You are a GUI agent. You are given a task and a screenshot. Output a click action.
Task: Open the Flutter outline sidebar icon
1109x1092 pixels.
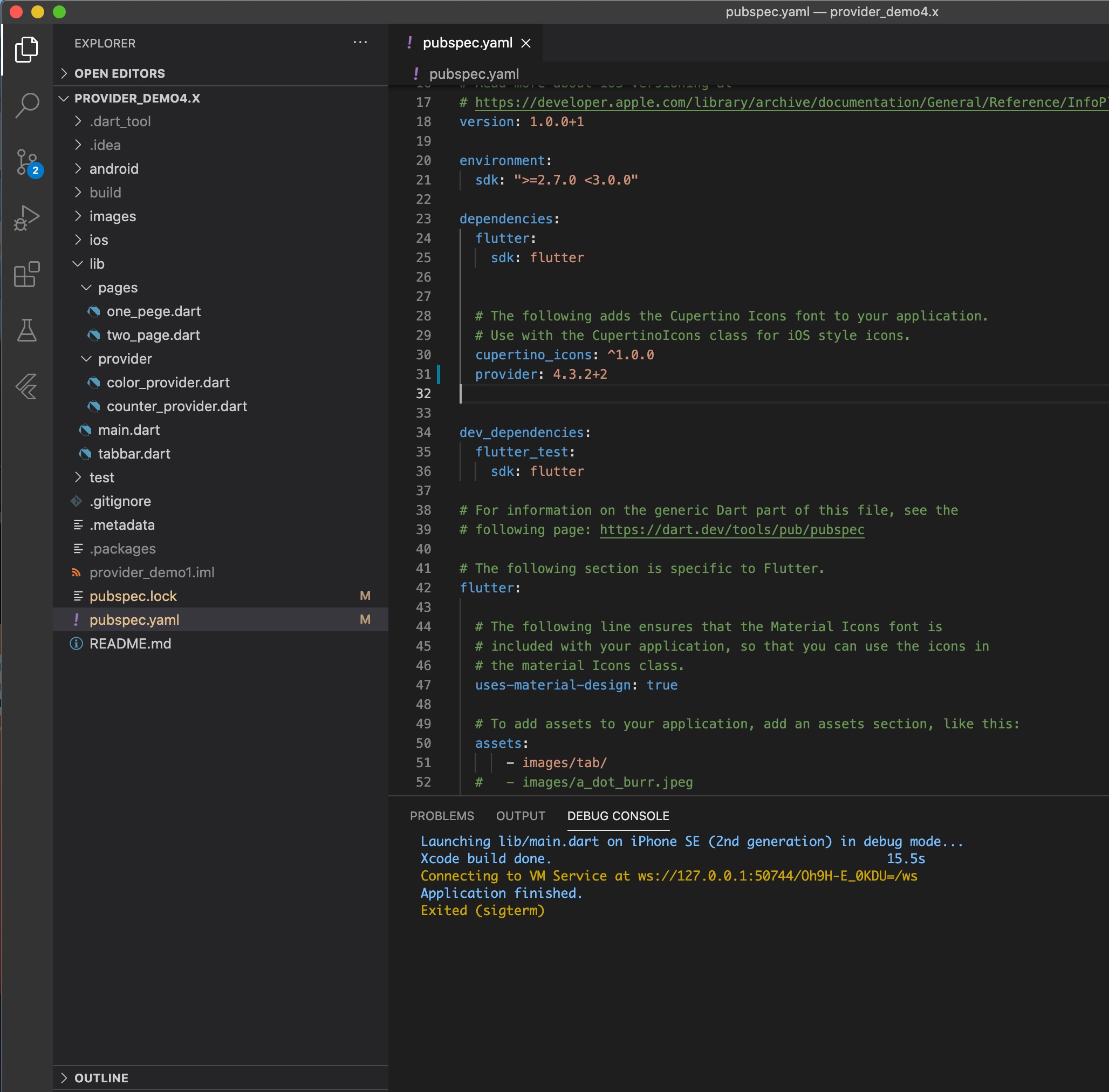pyautogui.click(x=26, y=386)
